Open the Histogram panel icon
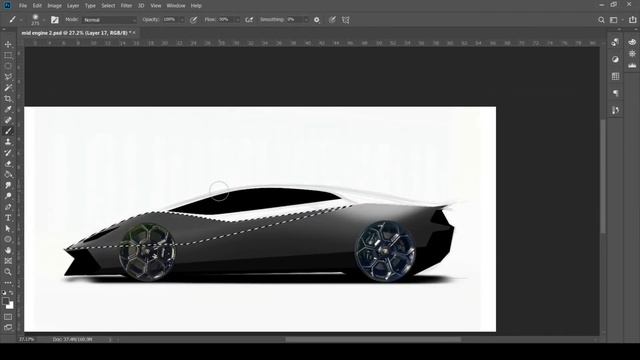Screen dimensions: 640x360 [632, 66]
